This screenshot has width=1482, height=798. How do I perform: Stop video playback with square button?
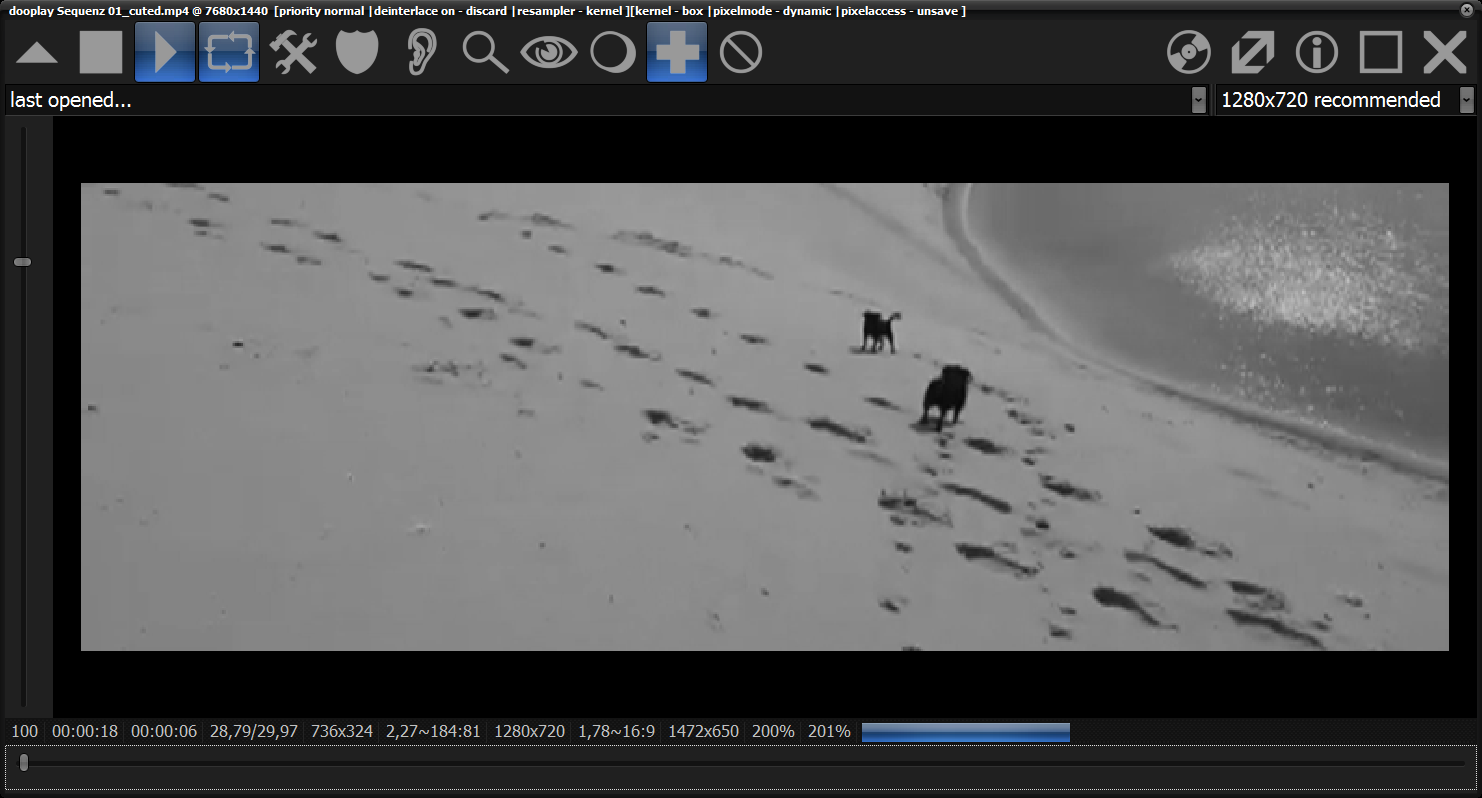point(100,52)
